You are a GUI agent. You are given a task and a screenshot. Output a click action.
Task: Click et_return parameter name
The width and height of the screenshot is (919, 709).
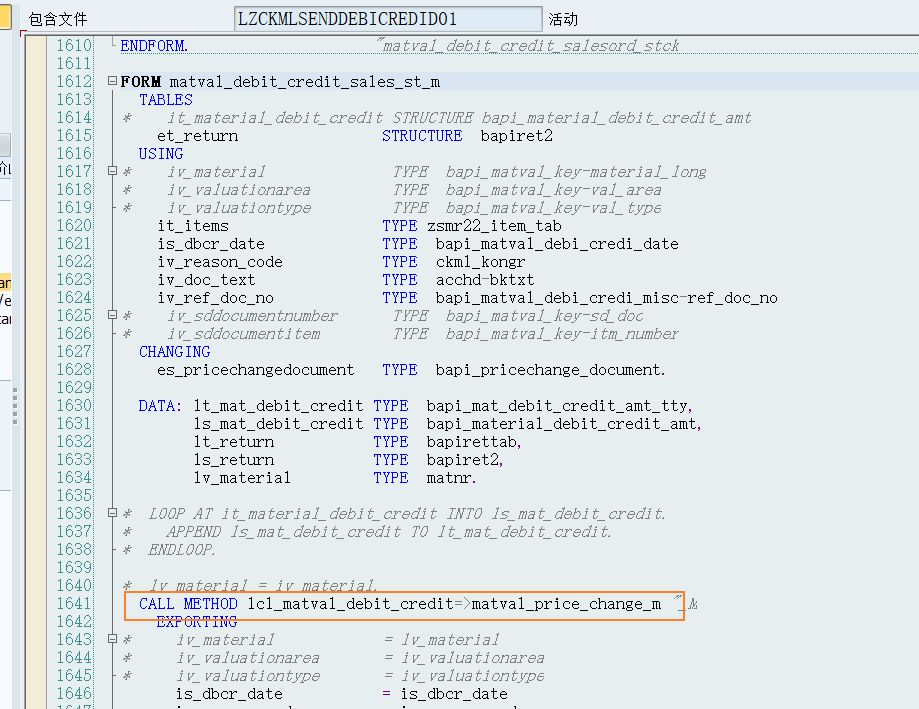(198, 136)
